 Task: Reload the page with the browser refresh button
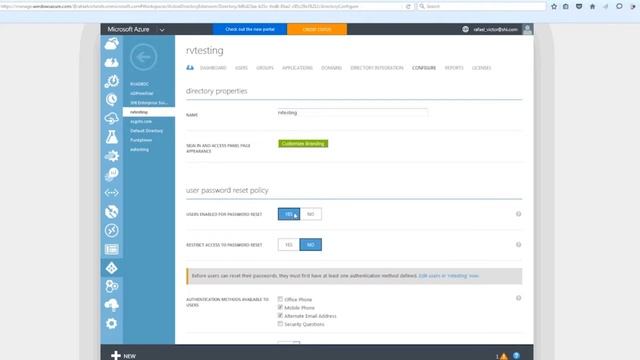[408, 7]
